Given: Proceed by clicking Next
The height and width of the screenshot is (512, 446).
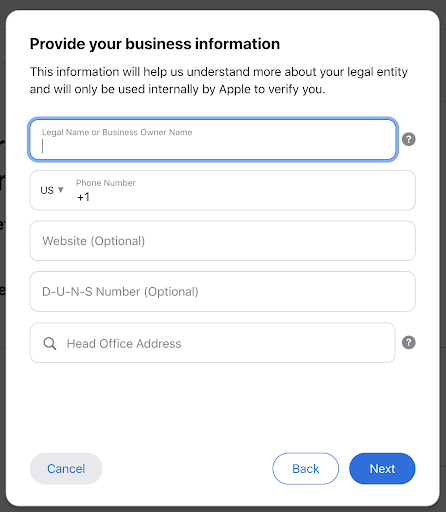Looking at the screenshot, I should pos(382,468).
